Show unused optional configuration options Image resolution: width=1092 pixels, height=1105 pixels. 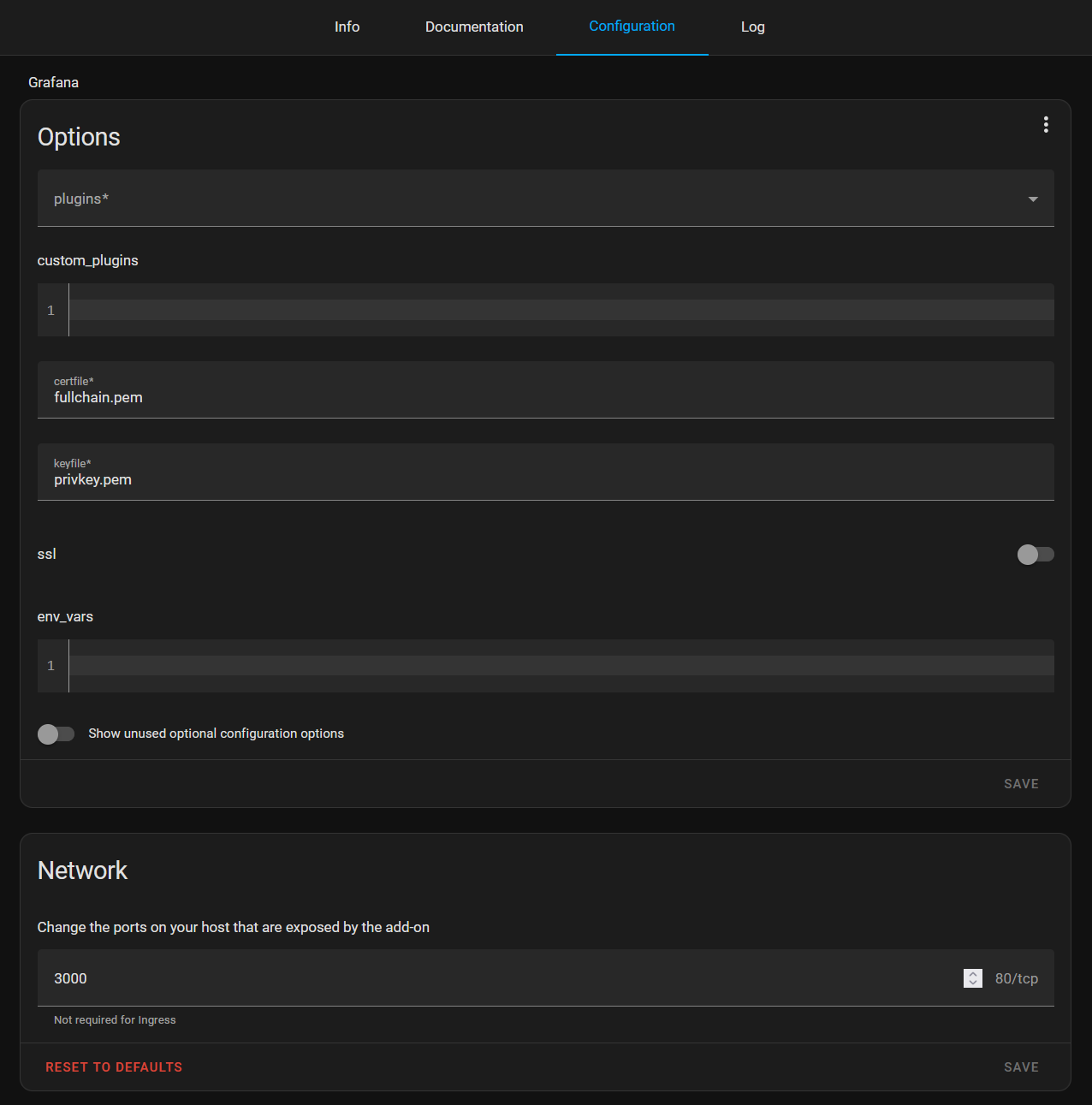coord(56,734)
